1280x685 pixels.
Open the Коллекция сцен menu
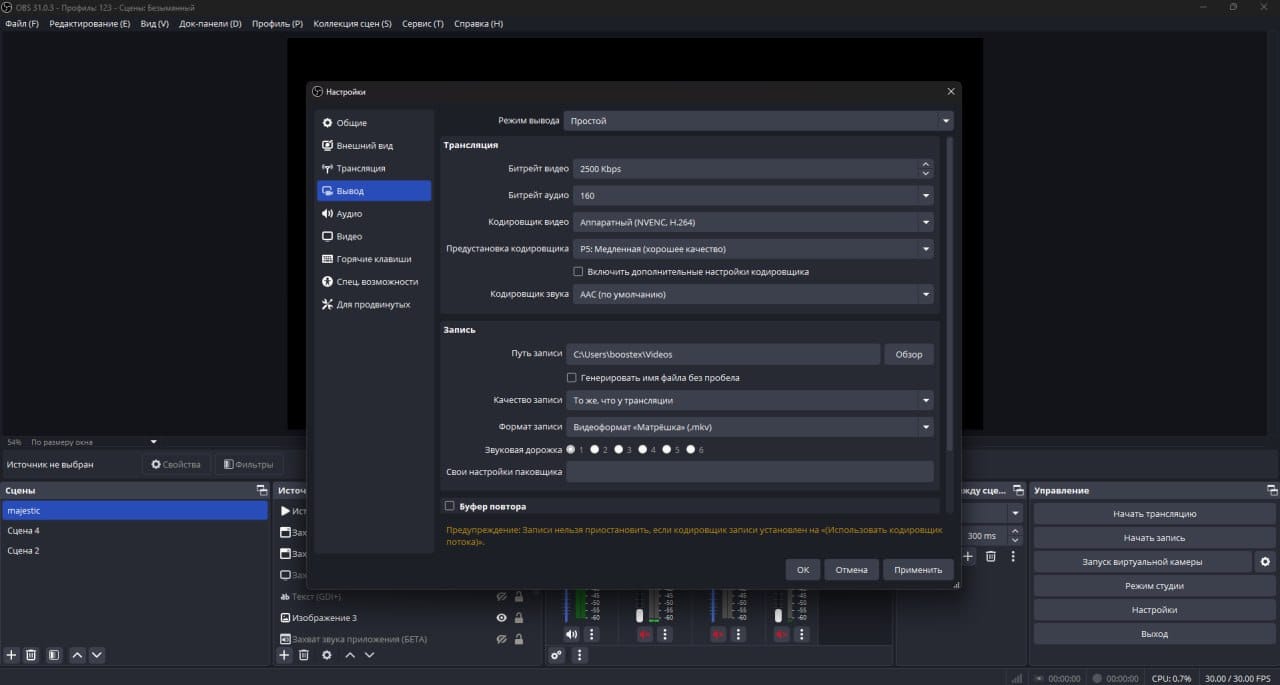[352, 23]
